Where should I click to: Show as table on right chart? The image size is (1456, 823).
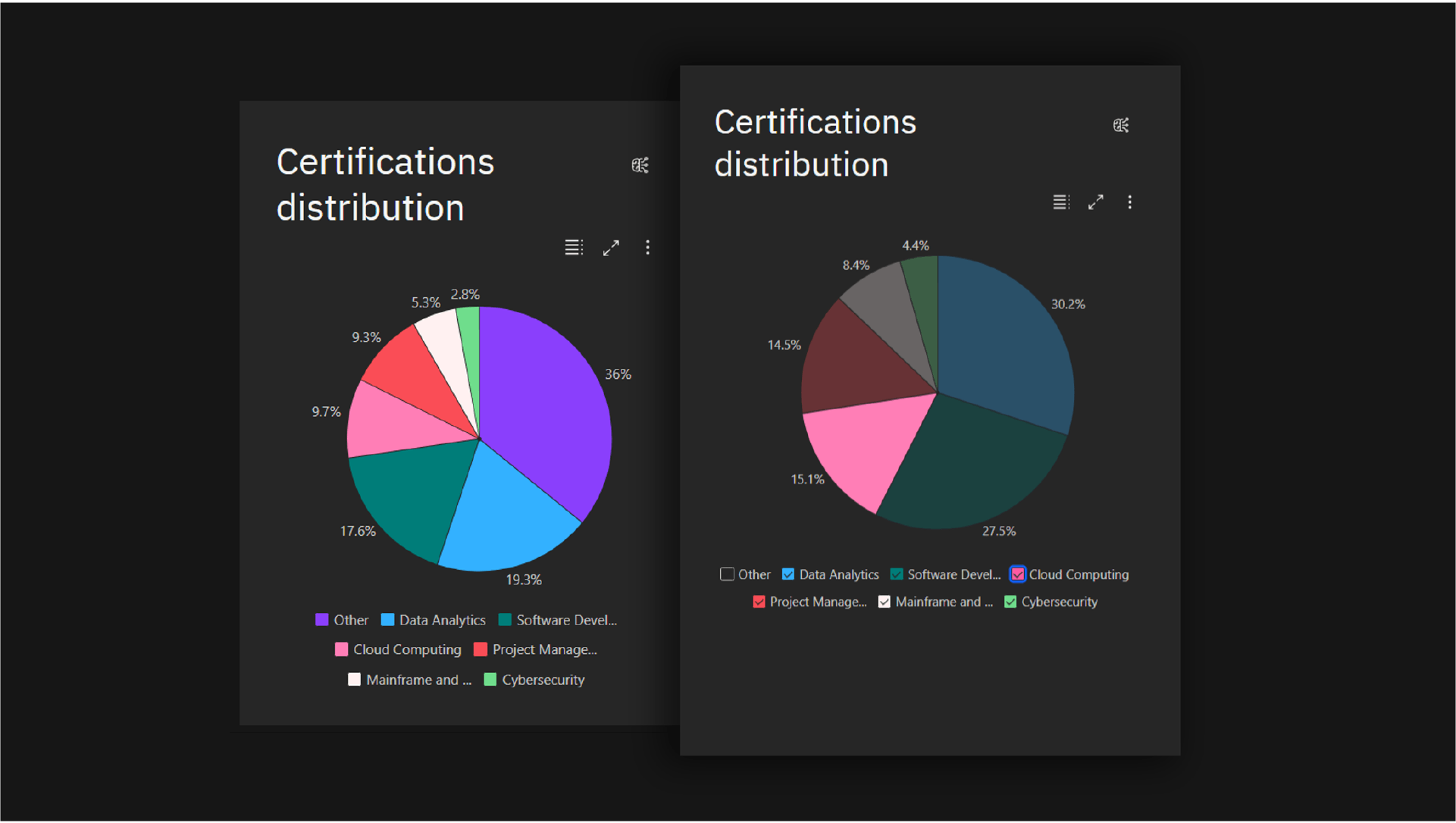point(1060,202)
